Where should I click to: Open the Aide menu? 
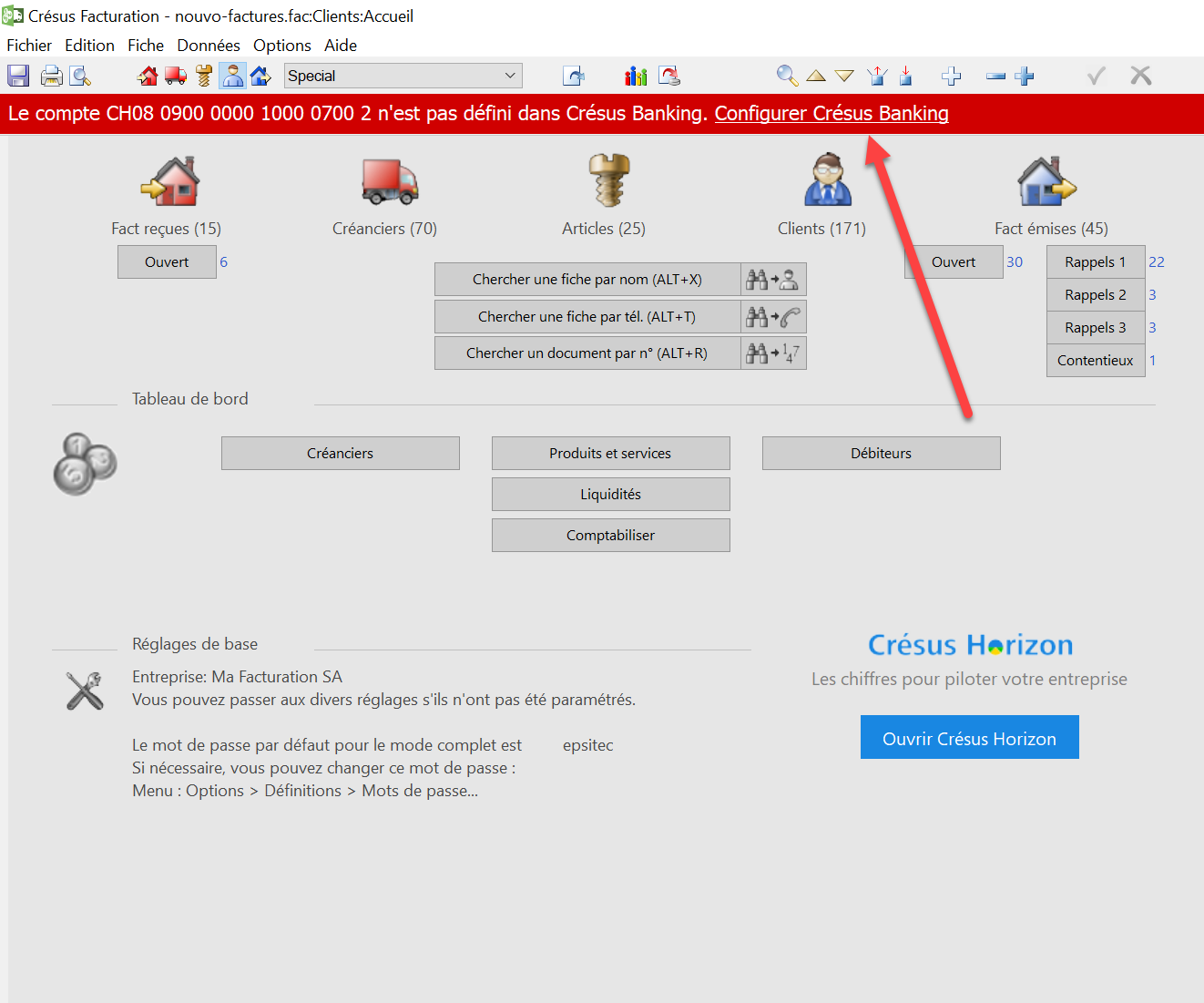(x=341, y=46)
